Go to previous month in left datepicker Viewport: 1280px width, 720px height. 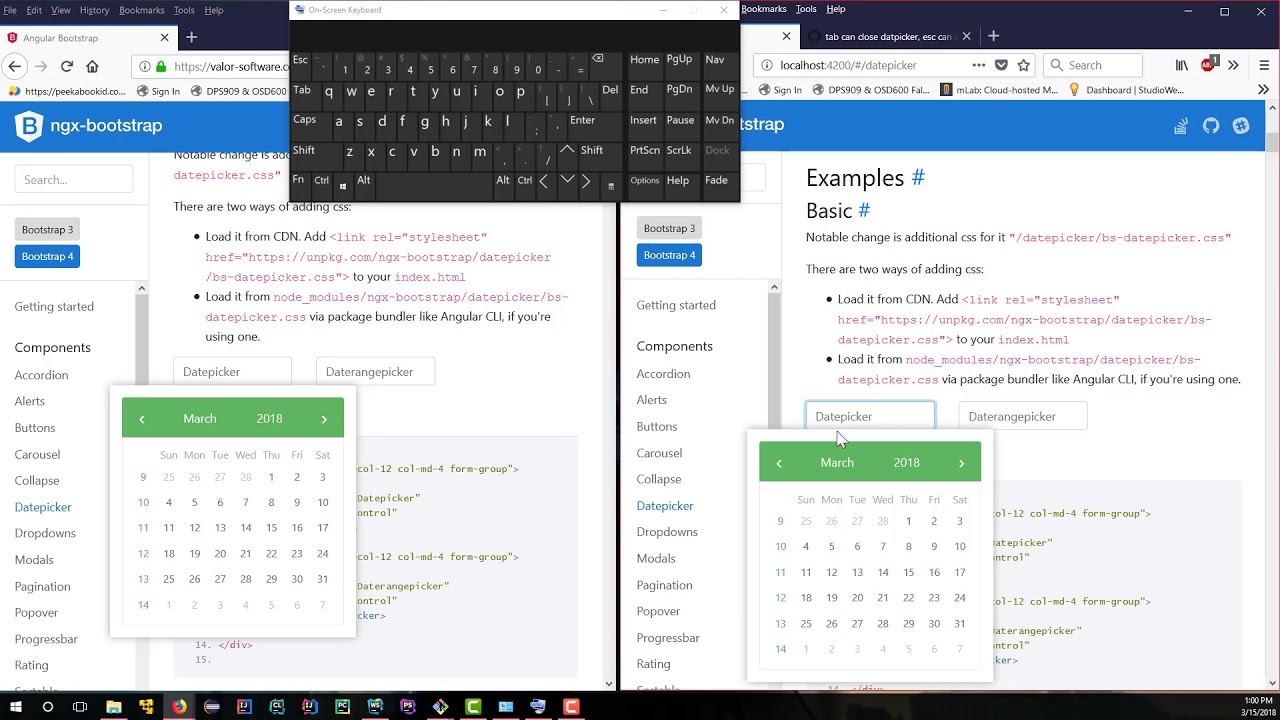[x=142, y=419]
